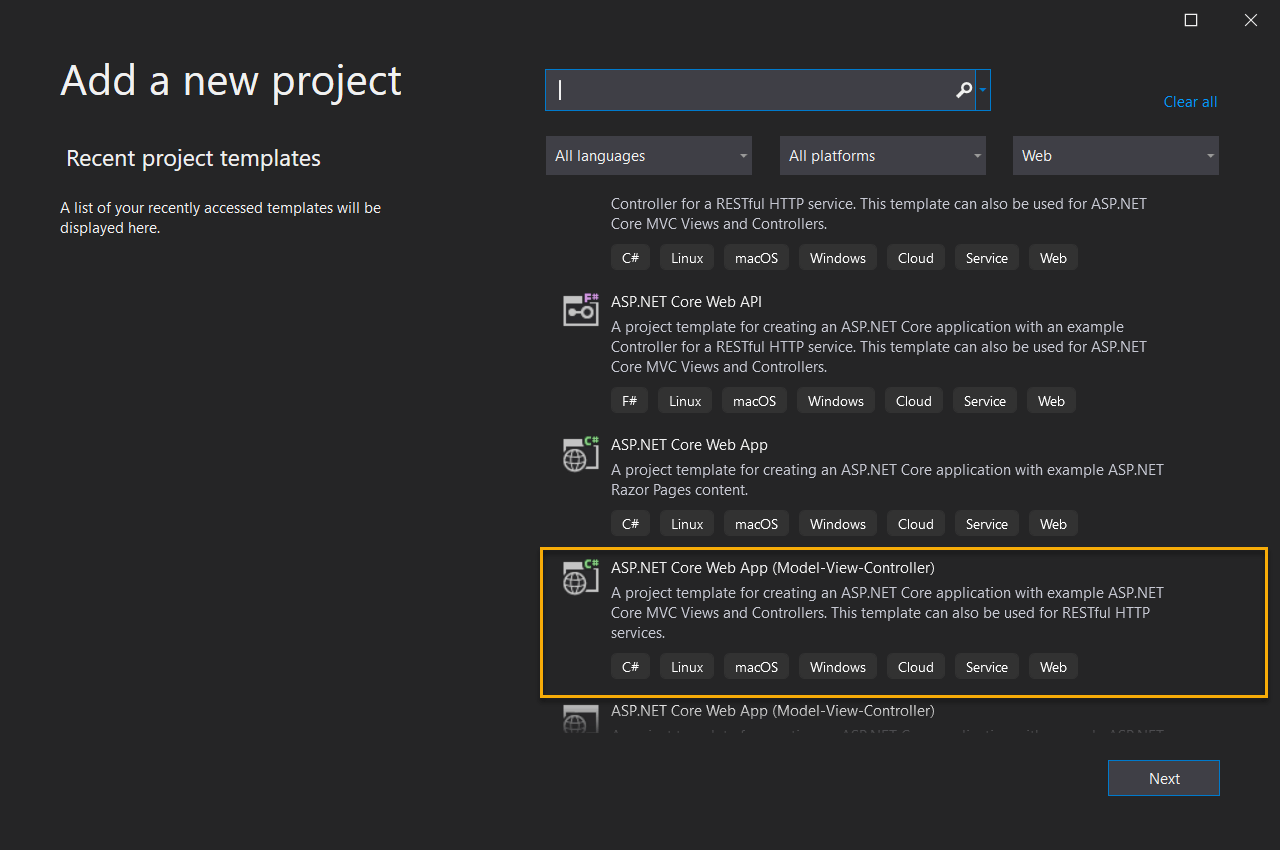Click Web tag in the F# Web API row
This screenshot has width=1280, height=850.
(1051, 401)
